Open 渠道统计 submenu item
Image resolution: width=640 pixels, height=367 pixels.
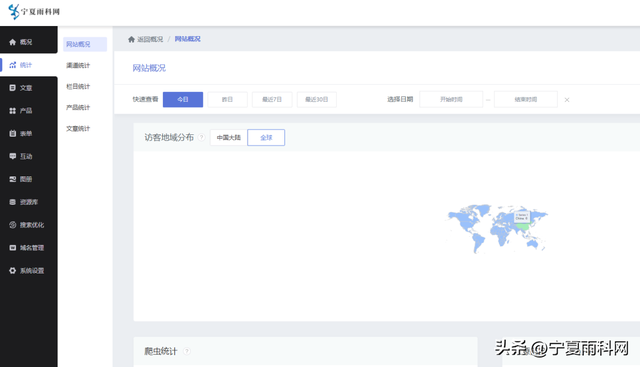[x=78, y=65]
